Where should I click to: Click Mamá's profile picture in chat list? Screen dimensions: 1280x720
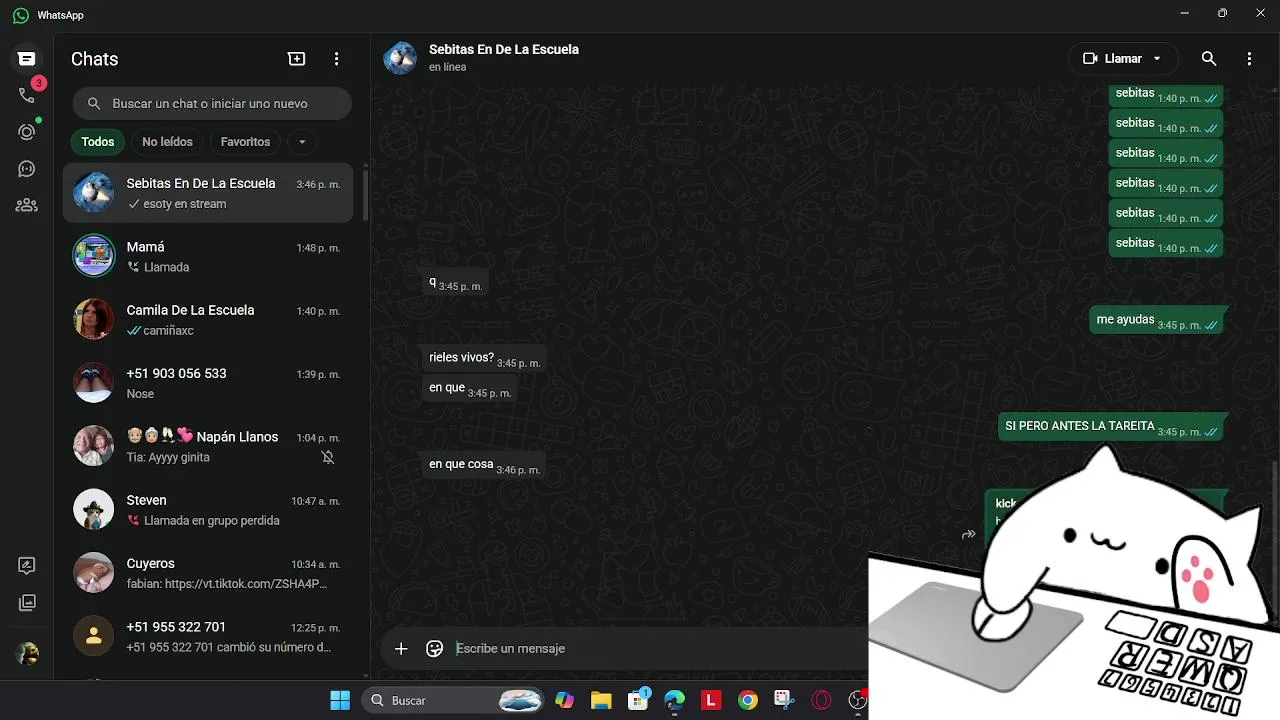coord(94,256)
